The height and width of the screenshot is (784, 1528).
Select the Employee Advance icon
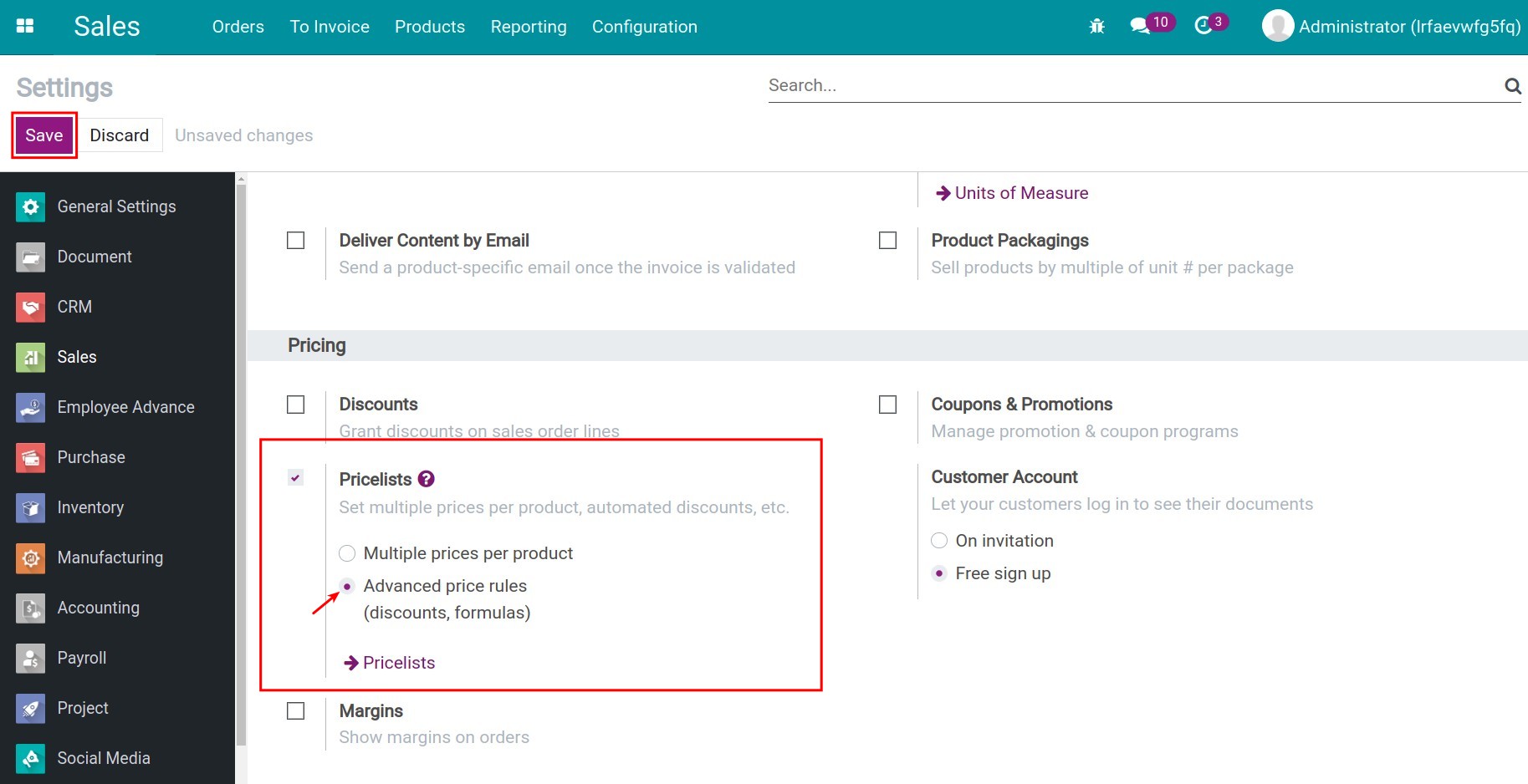(31, 407)
